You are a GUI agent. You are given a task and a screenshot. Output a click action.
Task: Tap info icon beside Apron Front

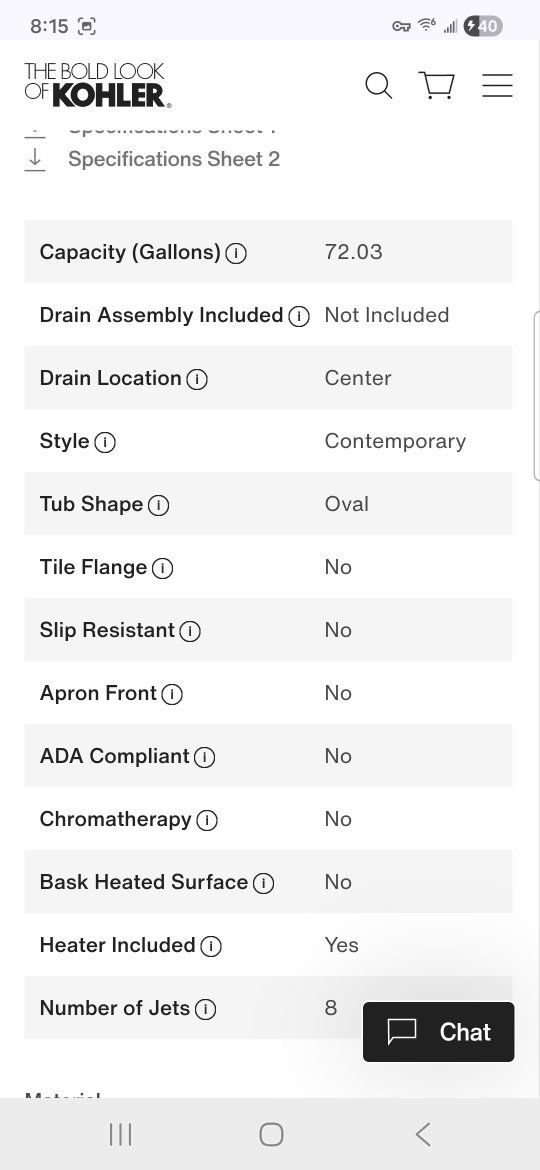tap(172, 695)
